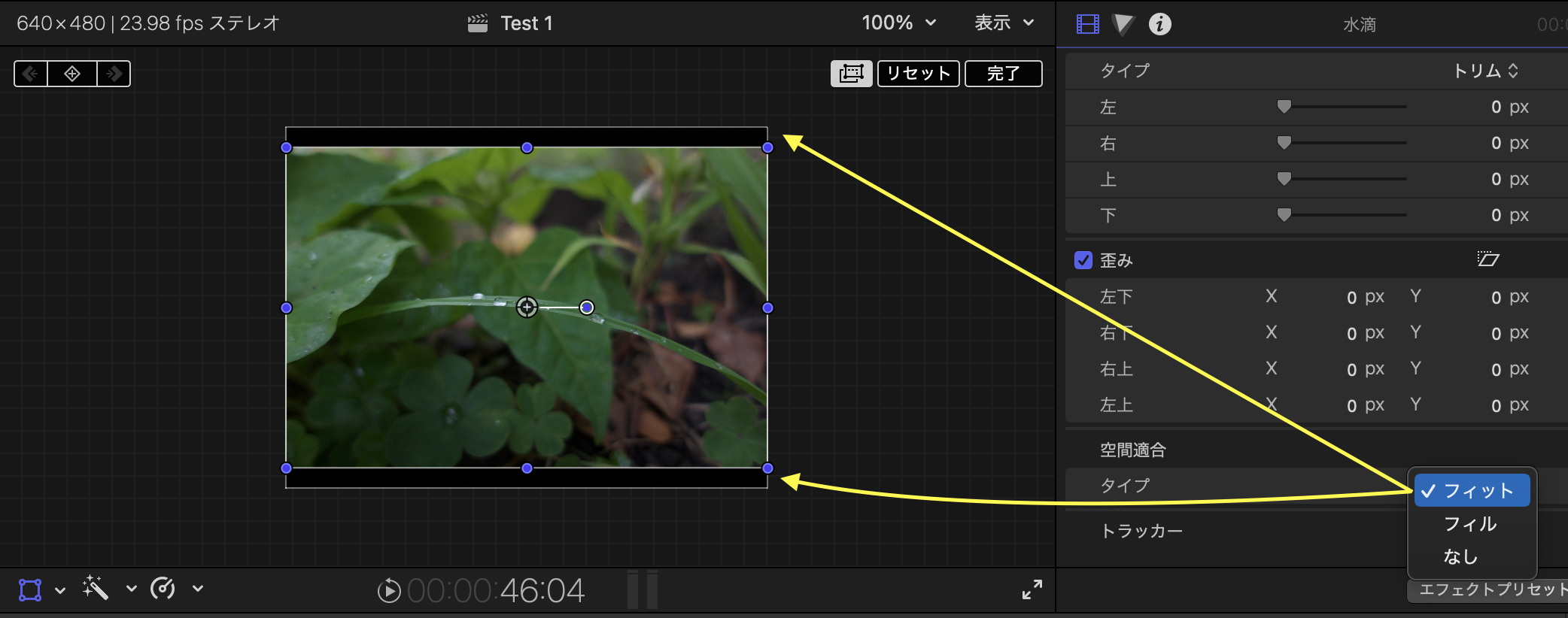Change crop type from the トリム popup
The image size is (1568, 618).
[1485, 71]
